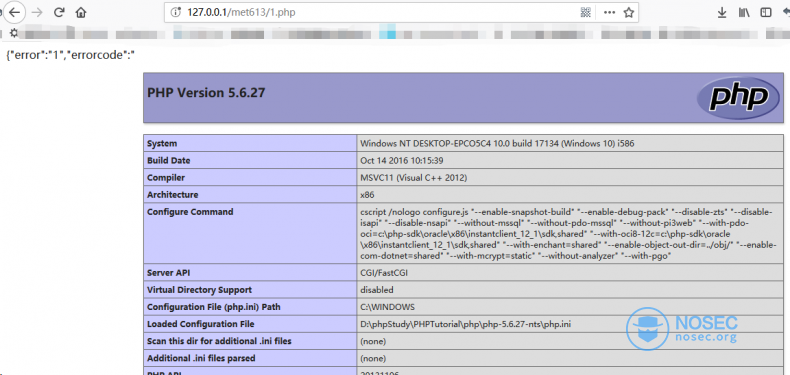Click the PHP logo image

739,97
